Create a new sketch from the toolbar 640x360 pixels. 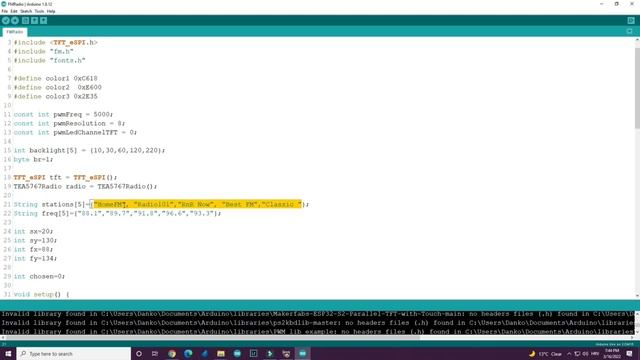(x=25, y=20)
